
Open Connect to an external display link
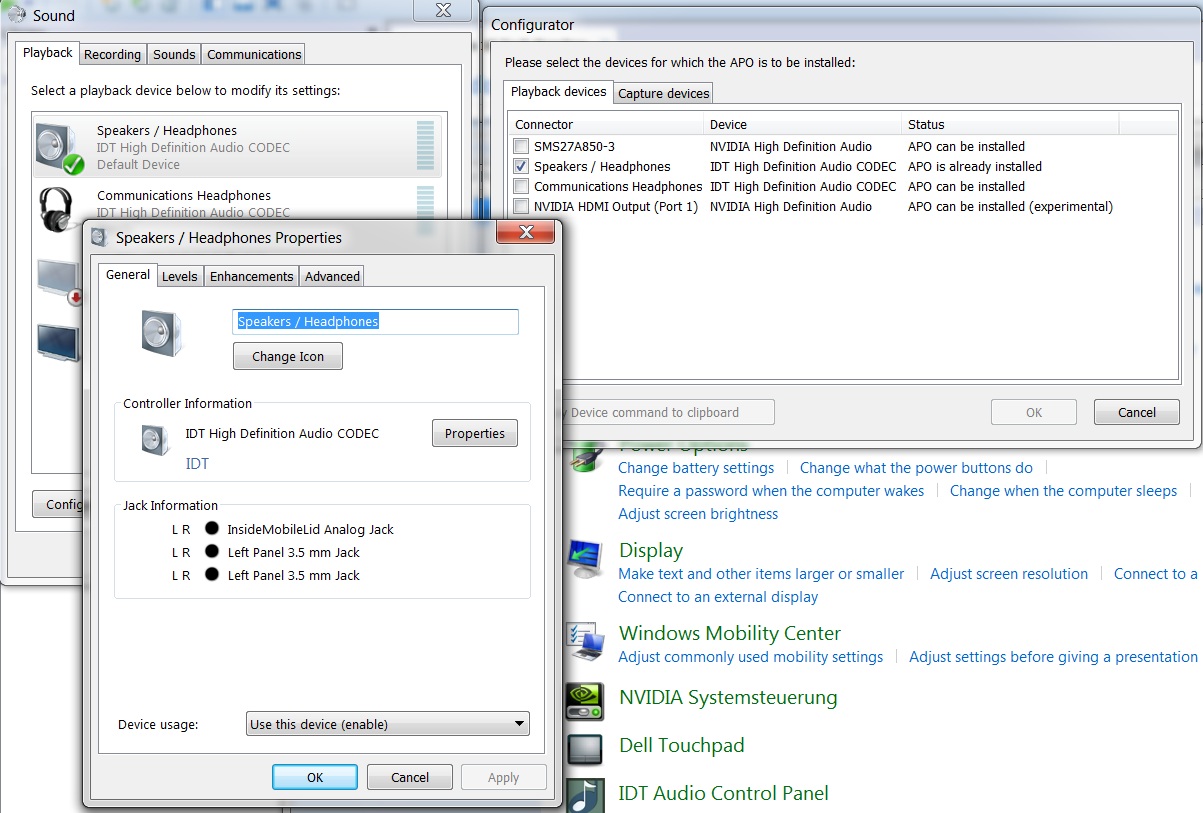click(x=718, y=597)
